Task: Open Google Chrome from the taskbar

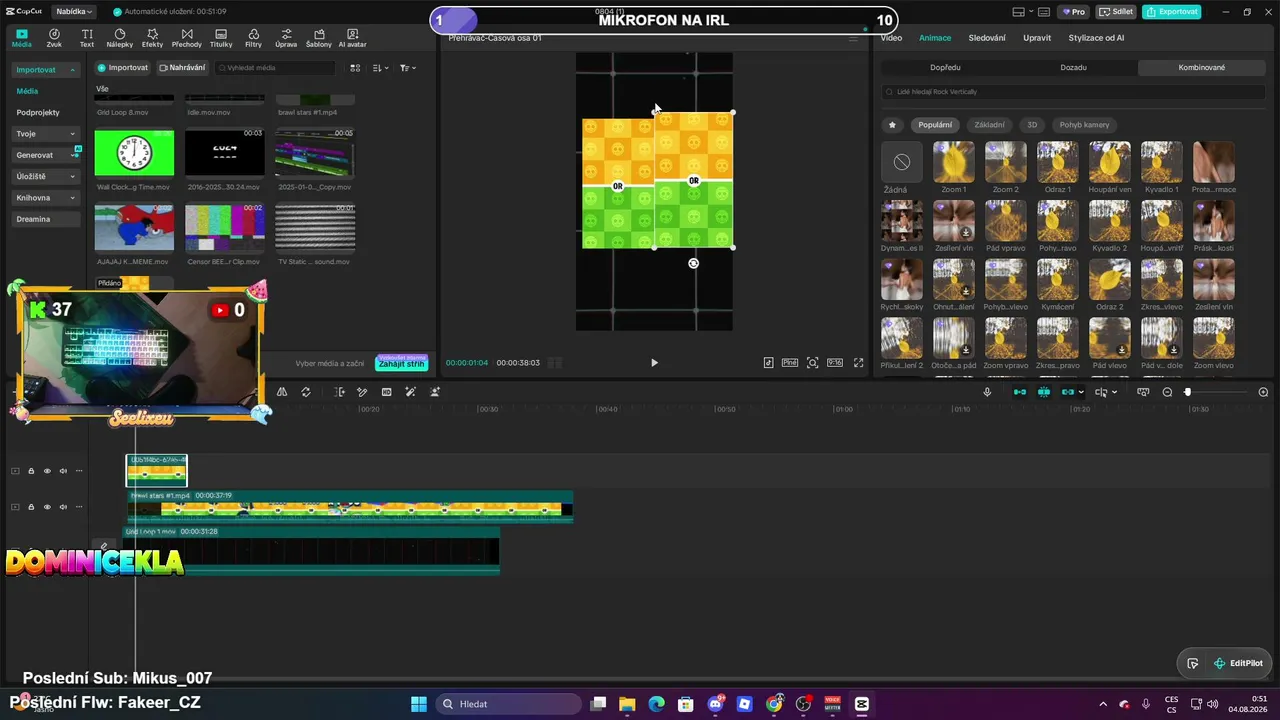Action: tap(774, 704)
